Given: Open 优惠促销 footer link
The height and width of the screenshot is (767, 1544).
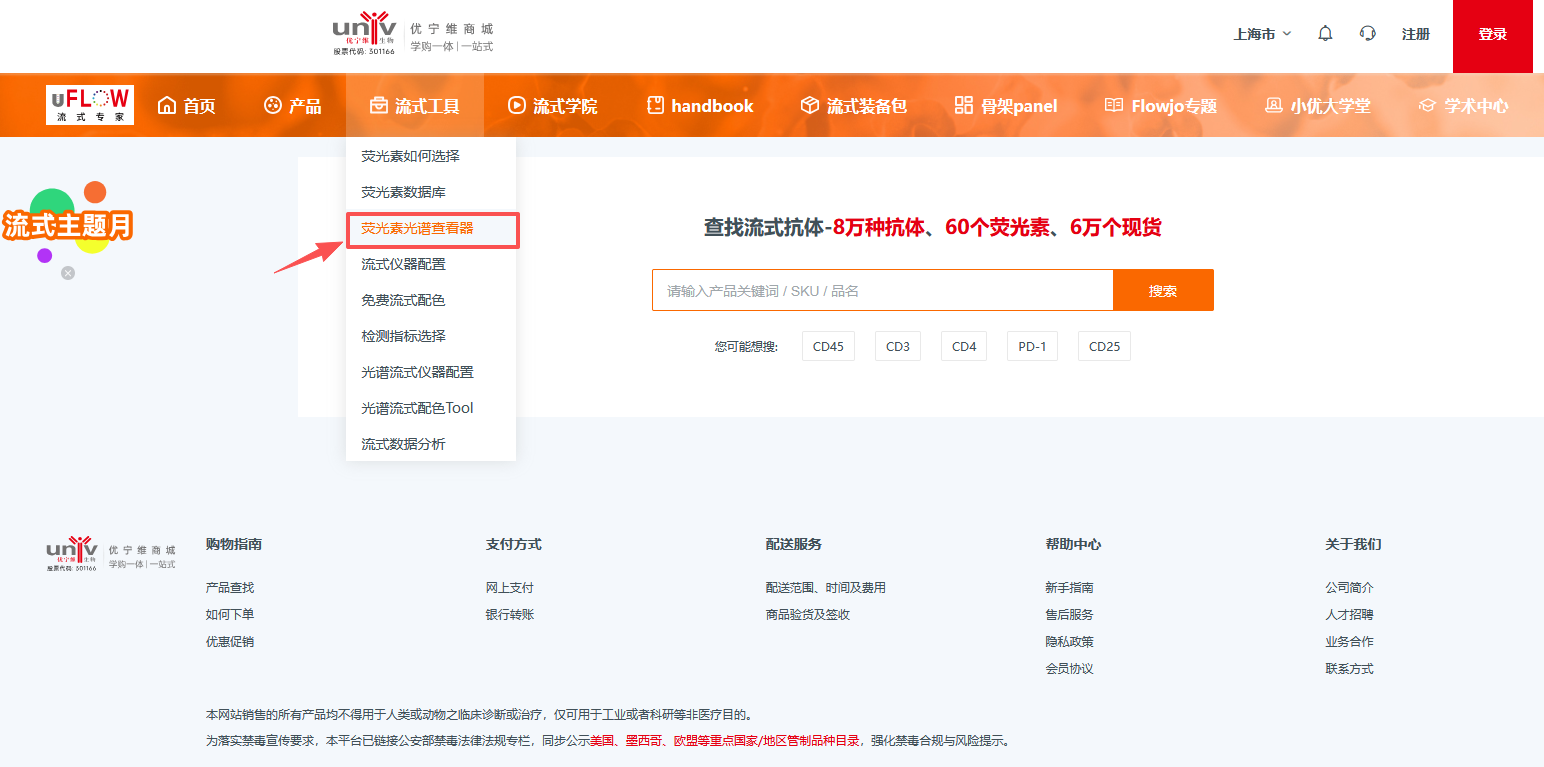Looking at the screenshot, I should click(x=230, y=642).
